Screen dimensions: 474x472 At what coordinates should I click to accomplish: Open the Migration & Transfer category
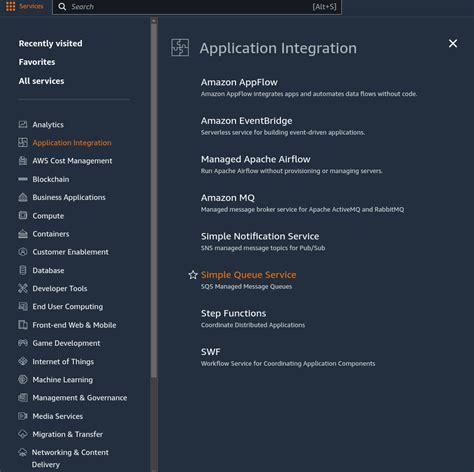[68, 434]
